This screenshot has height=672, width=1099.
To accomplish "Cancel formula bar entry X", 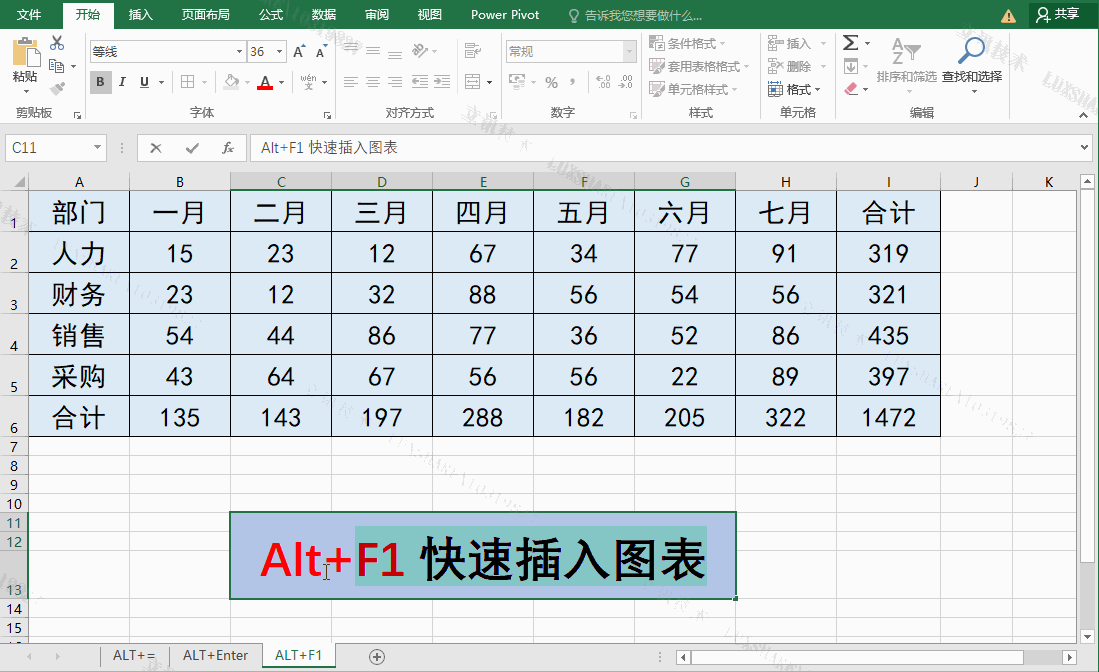I will (x=156, y=148).
